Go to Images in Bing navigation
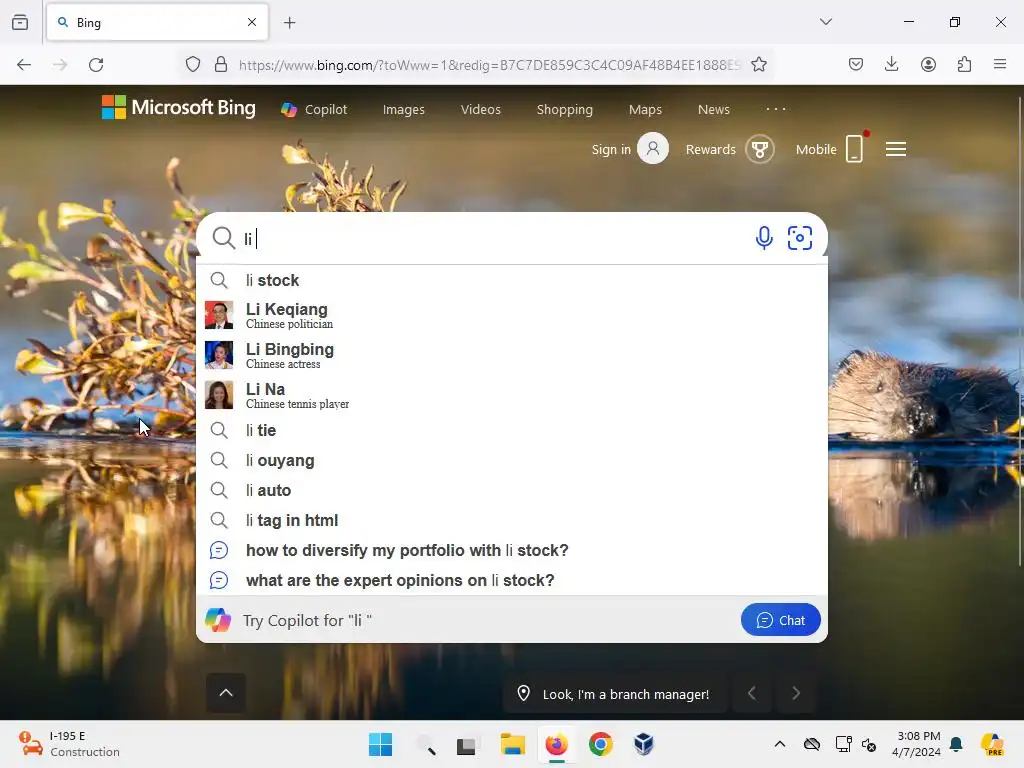Viewport: 1024px width, 768px height. [404, 110]
